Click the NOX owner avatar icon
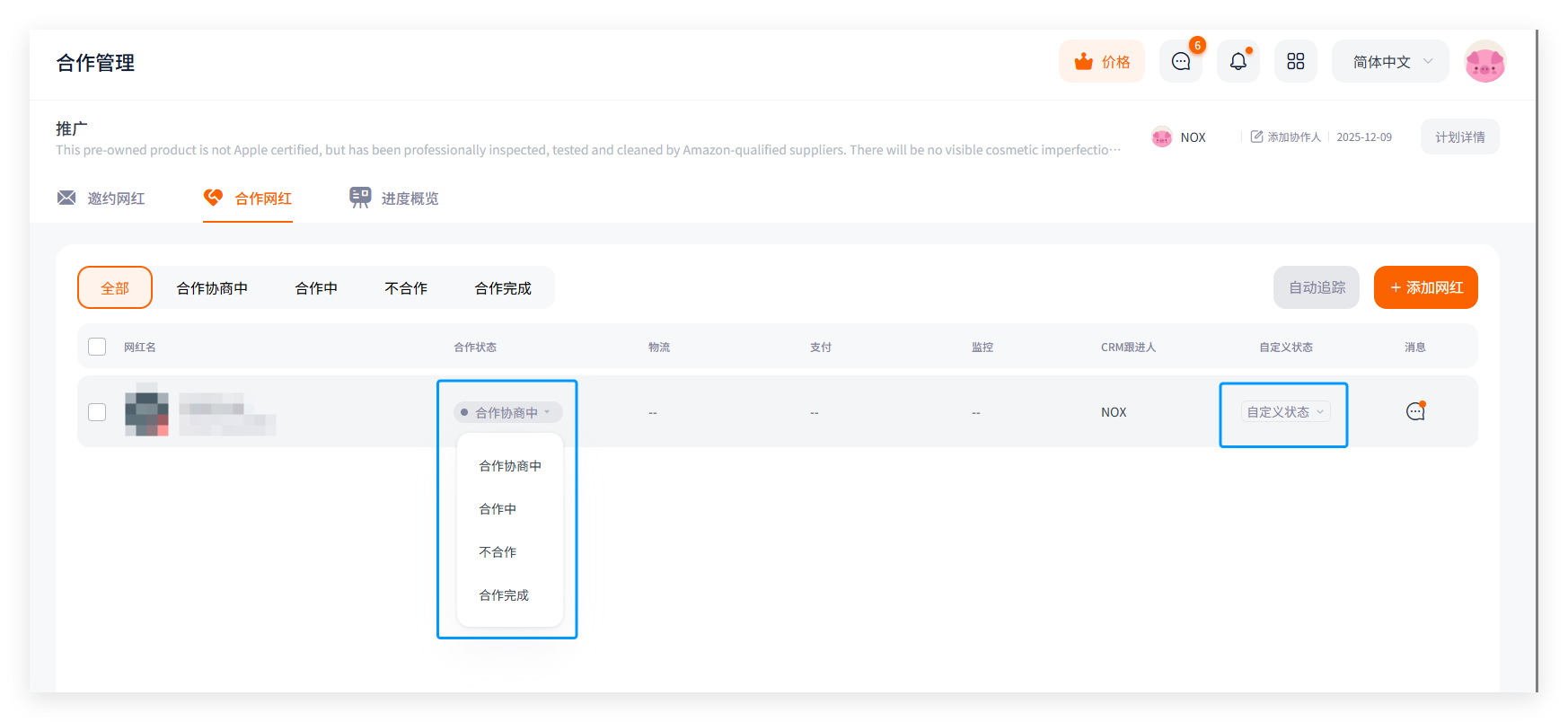Screen dimensions: 1568x722 (x=1162, y=137)
